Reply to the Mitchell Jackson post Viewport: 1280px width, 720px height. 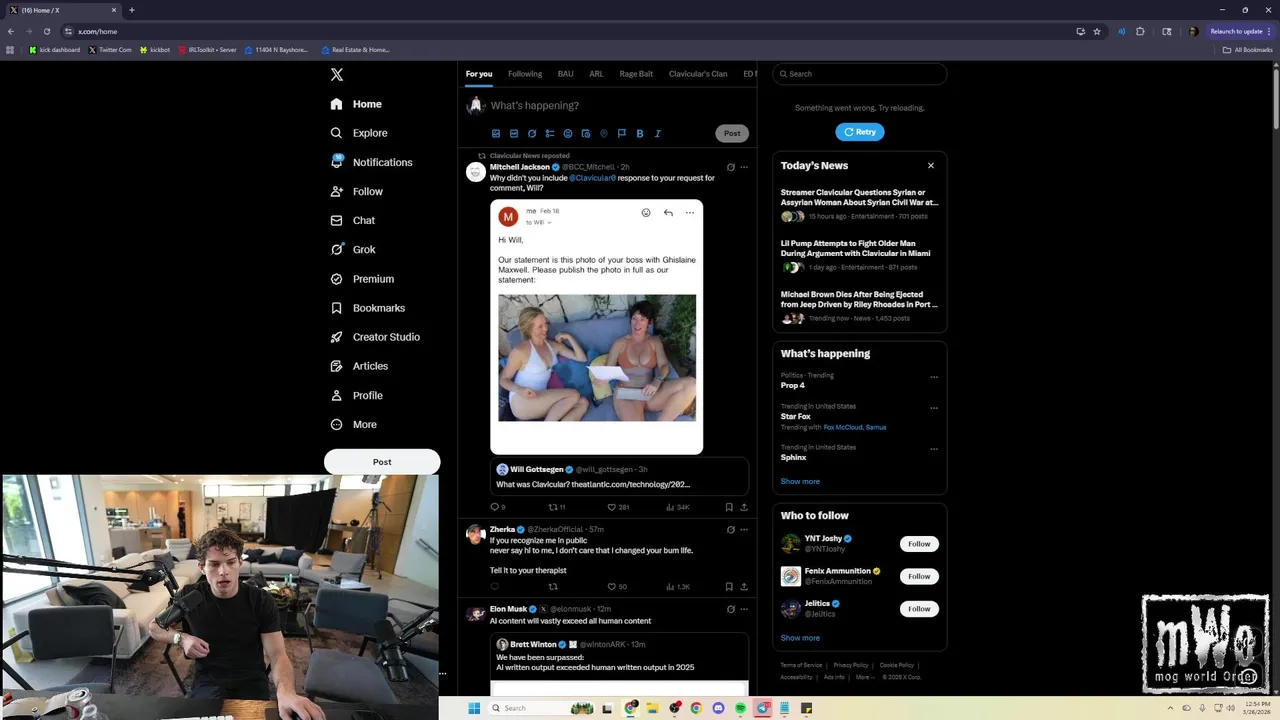point(497,507)
